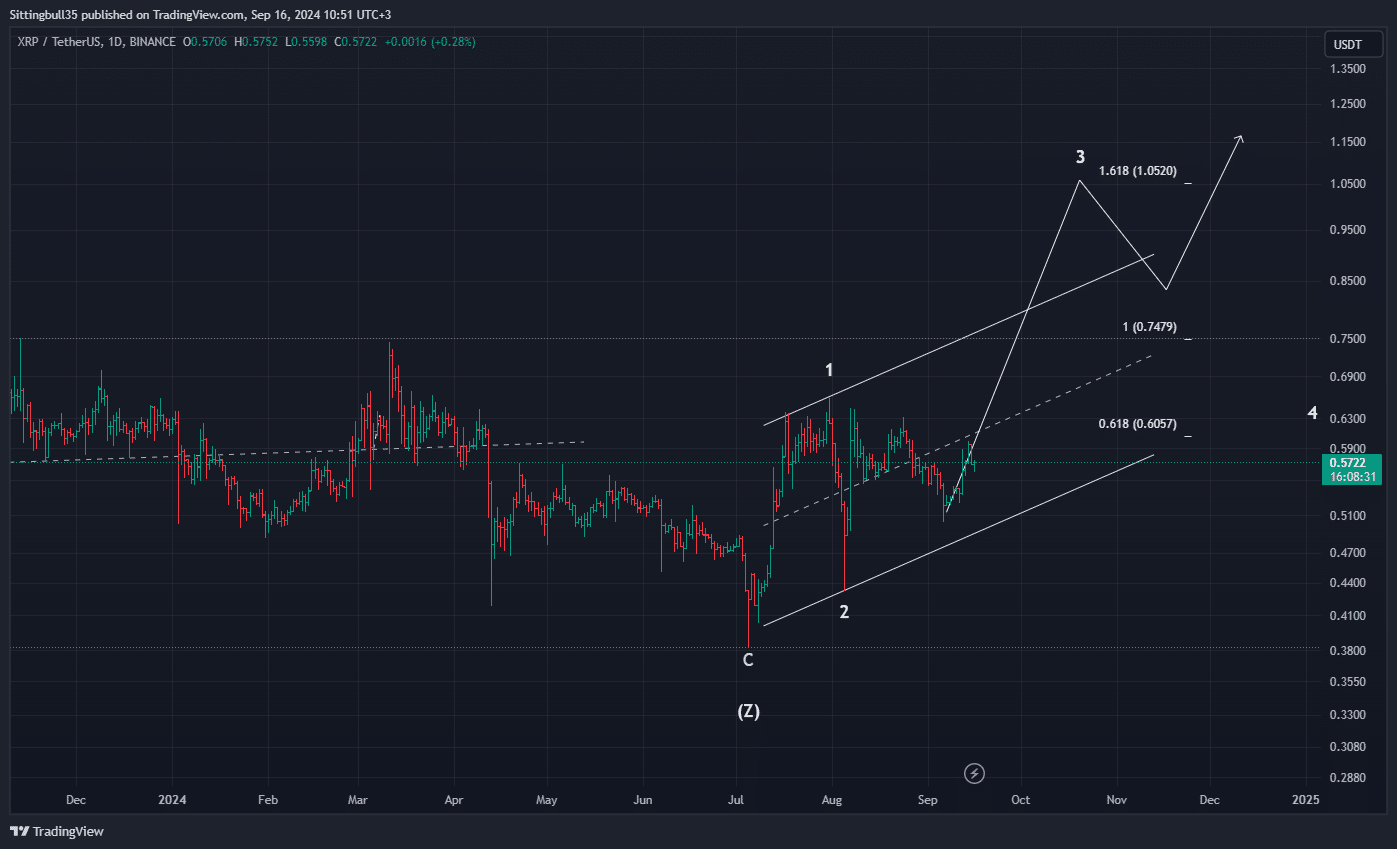Click the 0.3550 price axis label

1348,682
